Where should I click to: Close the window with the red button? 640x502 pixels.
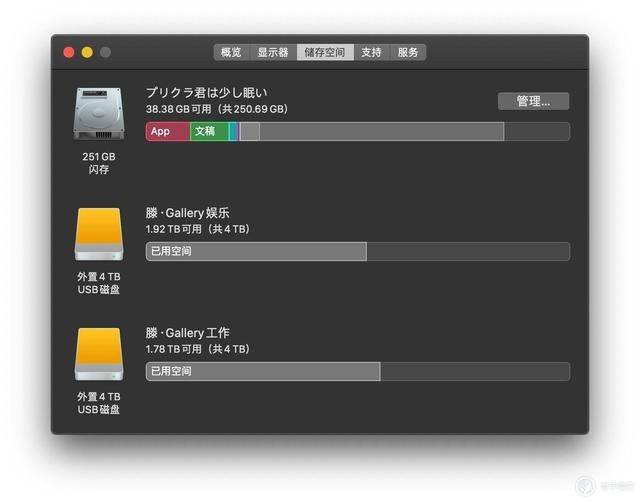[69, 52]
